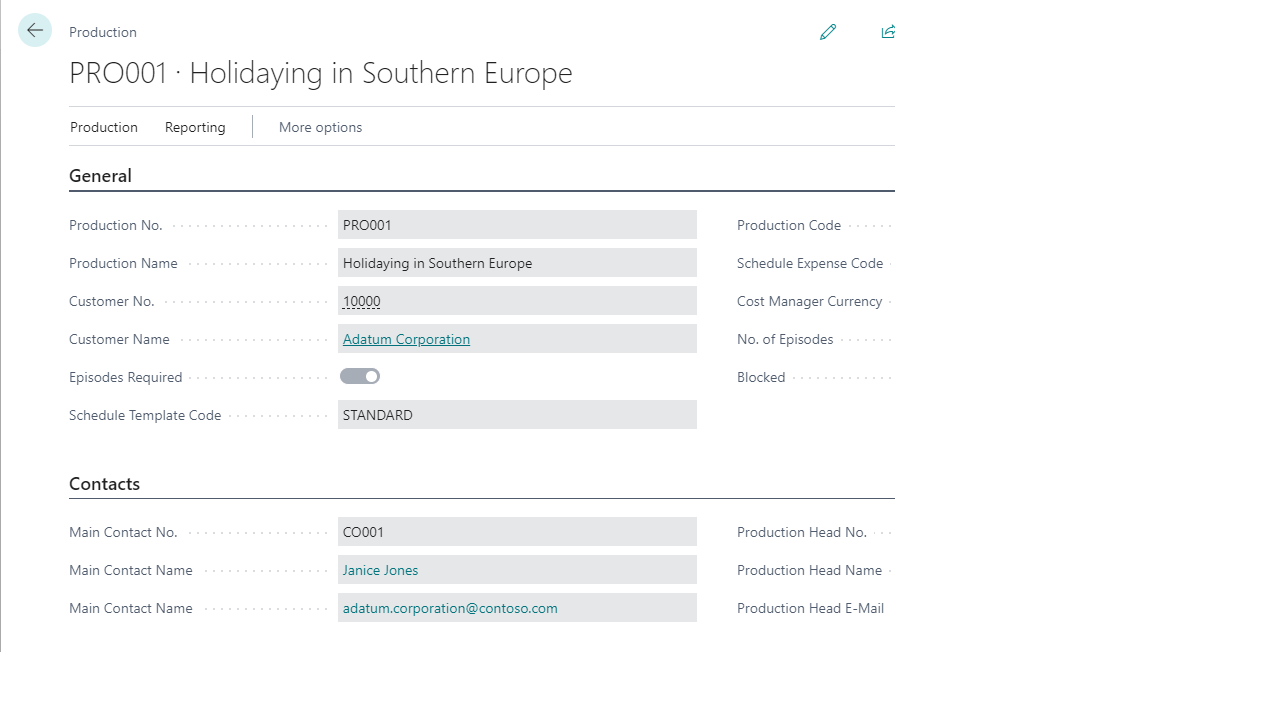The image size is (1280, 720).
Task: Open the Adatum Corporation customer link
Action: (406, 339)
